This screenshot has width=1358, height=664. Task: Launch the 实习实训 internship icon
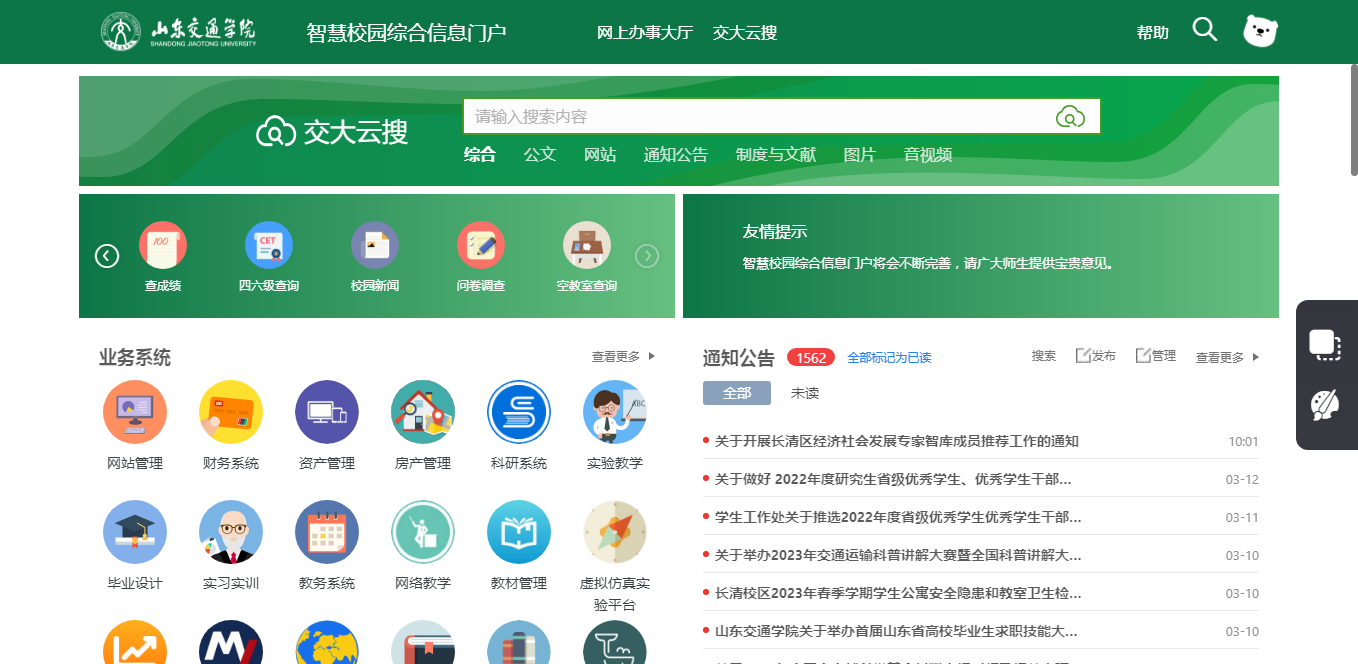click(231, 532)
